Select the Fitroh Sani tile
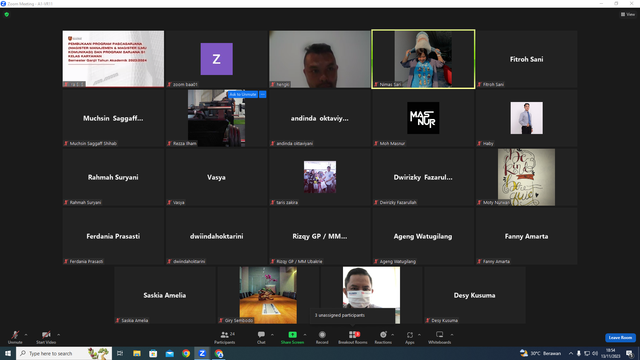Image resolution: width=640 pixels, height=360 pixels. [x=527, y=59]
